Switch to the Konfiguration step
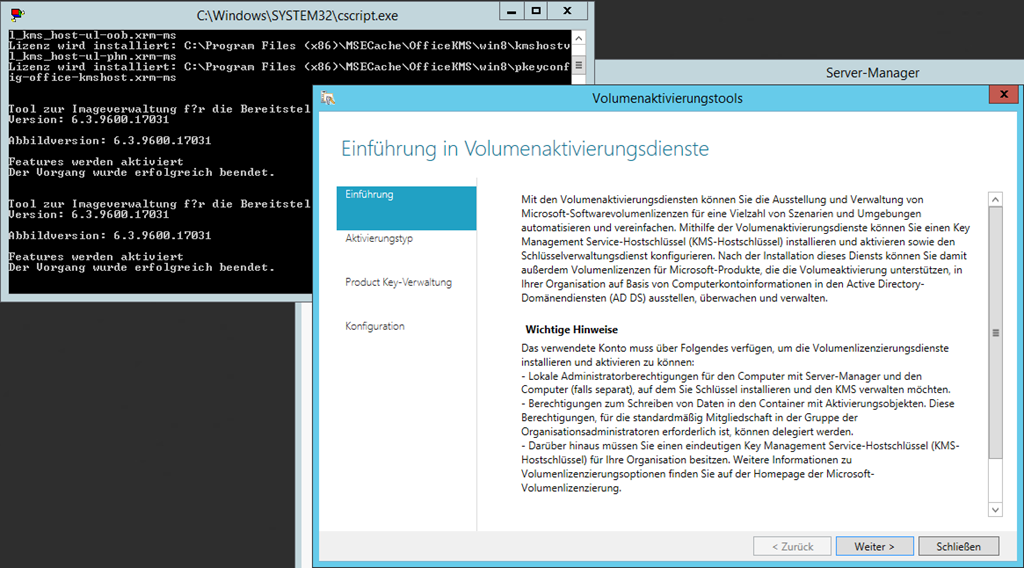Screen dimensions: 1024x568 coord(375,327)
